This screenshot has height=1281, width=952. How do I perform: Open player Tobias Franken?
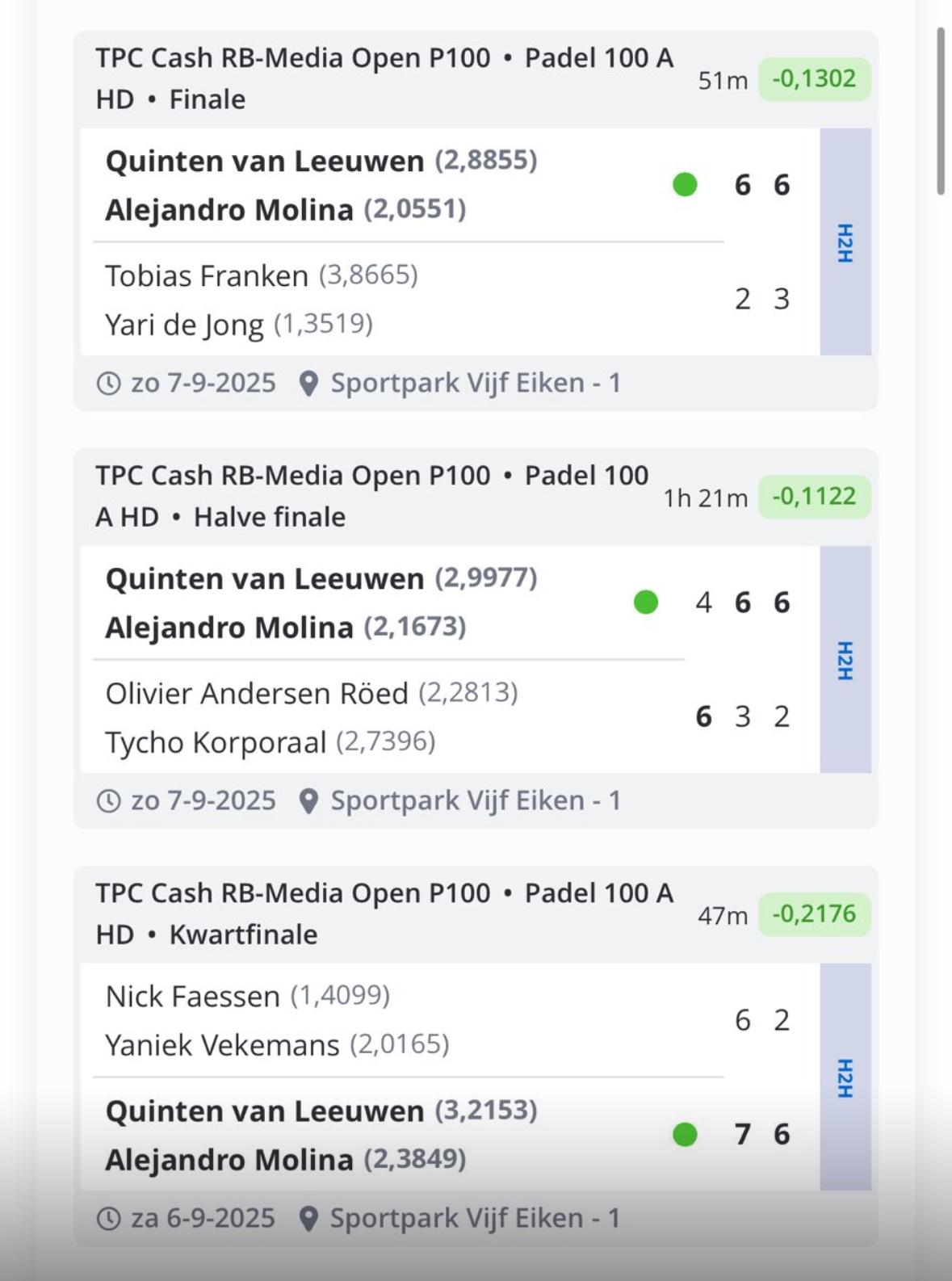(x=207, y=276)
